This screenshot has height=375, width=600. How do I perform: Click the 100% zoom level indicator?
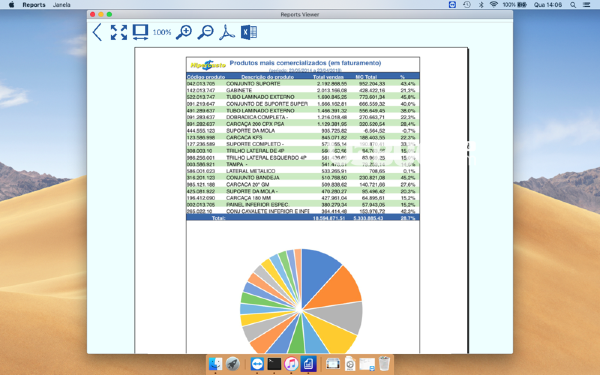point(162,33)
